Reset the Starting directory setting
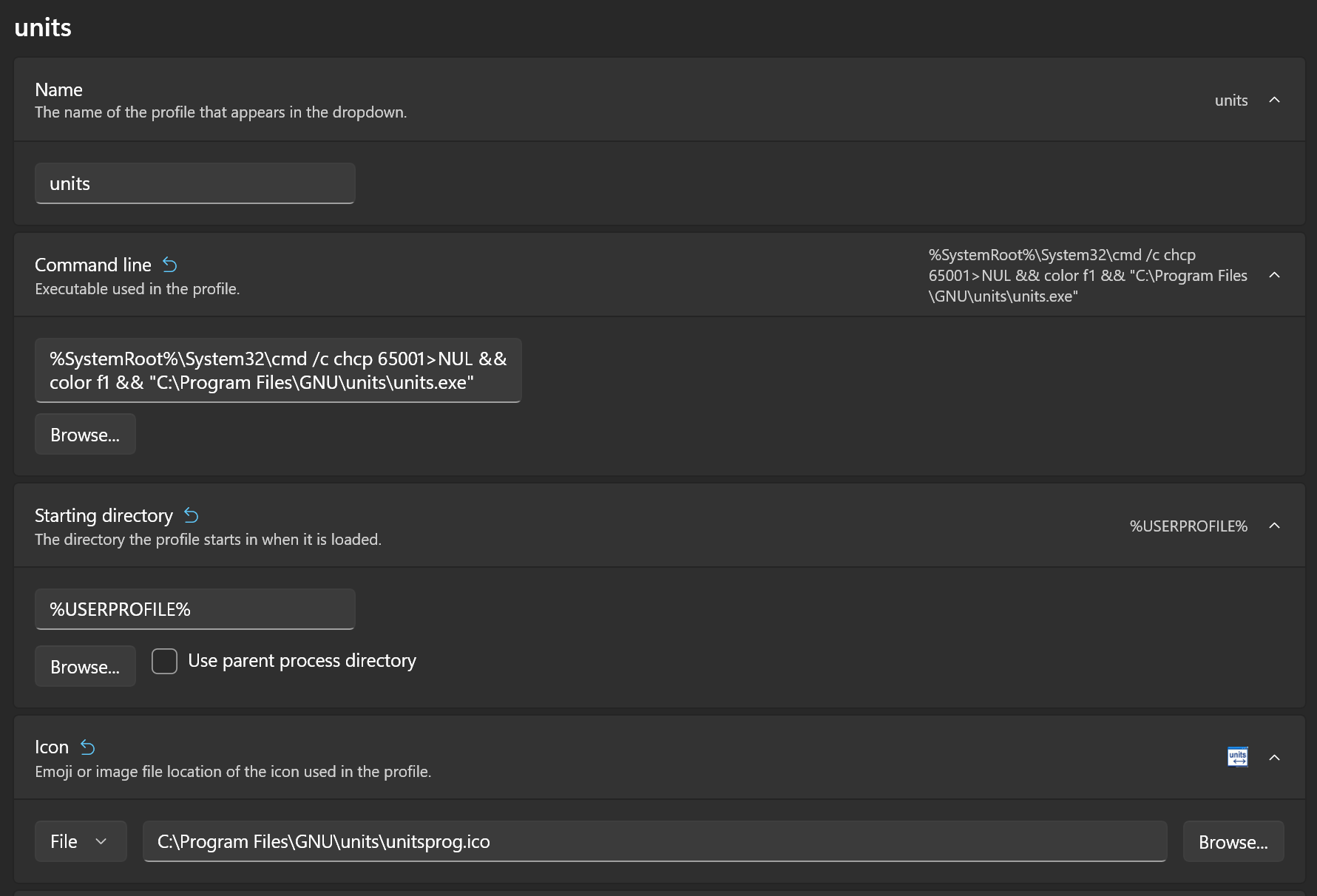Screen dimensions: 1317x896 [191, 515]
